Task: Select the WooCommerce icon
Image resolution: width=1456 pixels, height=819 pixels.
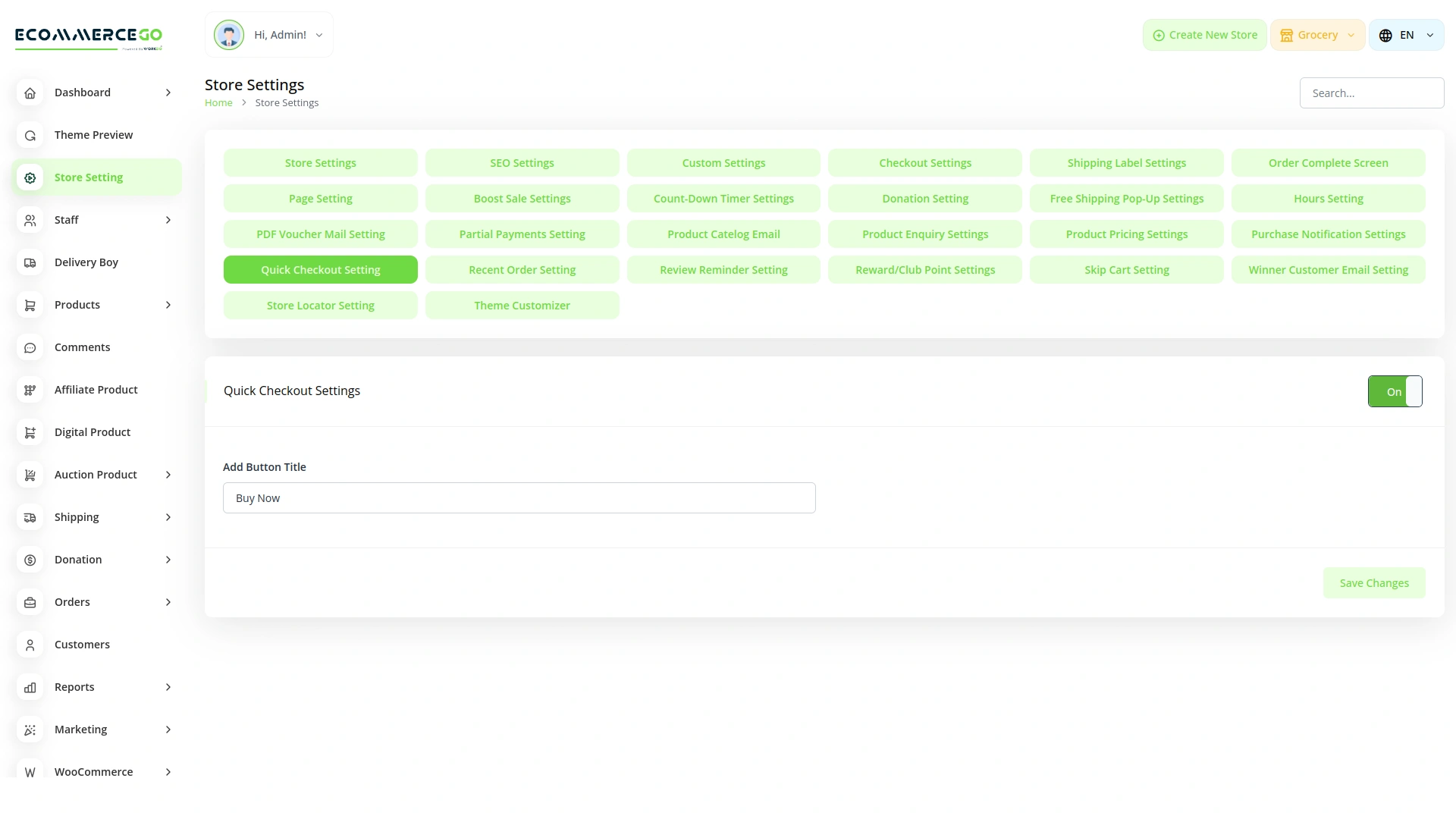Action: point(30,772)
